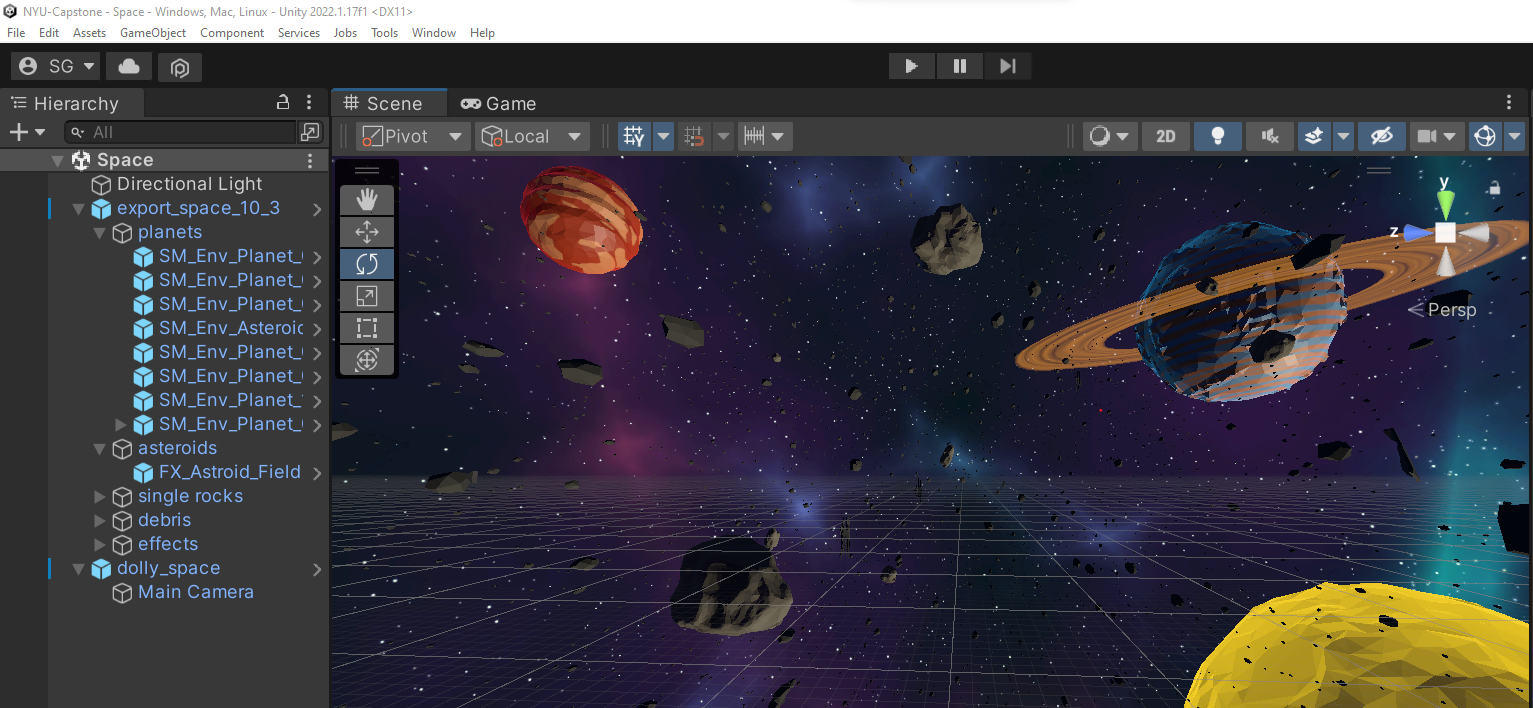Open grid visibility dropdown arrow
This screenshot has width=1533, height=708.
coord(664,136)
